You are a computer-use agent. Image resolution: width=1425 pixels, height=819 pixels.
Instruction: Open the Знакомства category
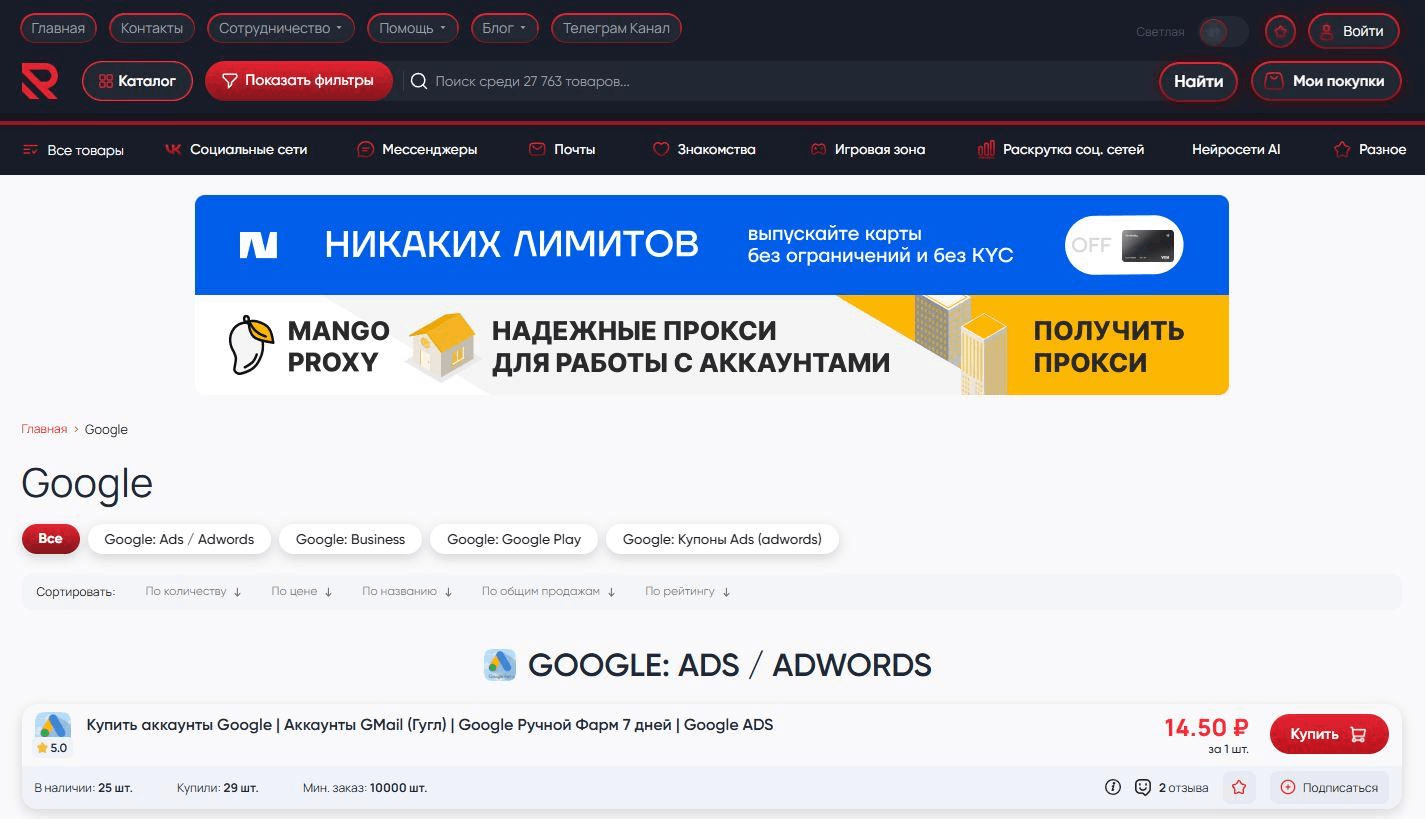coord(704,149)
